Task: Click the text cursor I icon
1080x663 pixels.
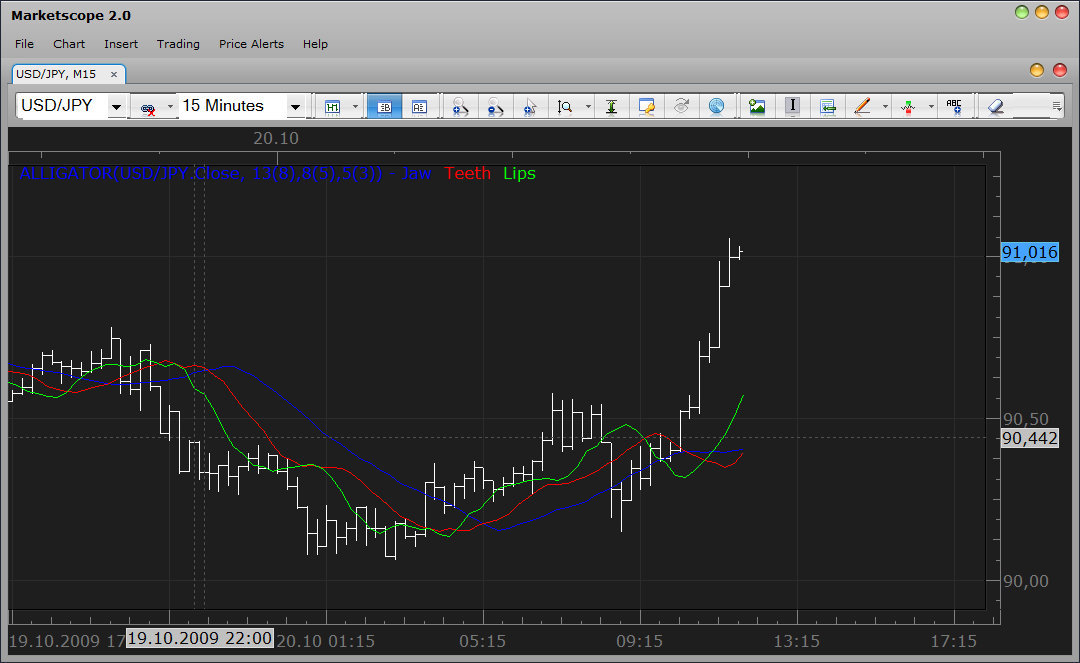Action: pyautogui.click(x=792, y=106)
